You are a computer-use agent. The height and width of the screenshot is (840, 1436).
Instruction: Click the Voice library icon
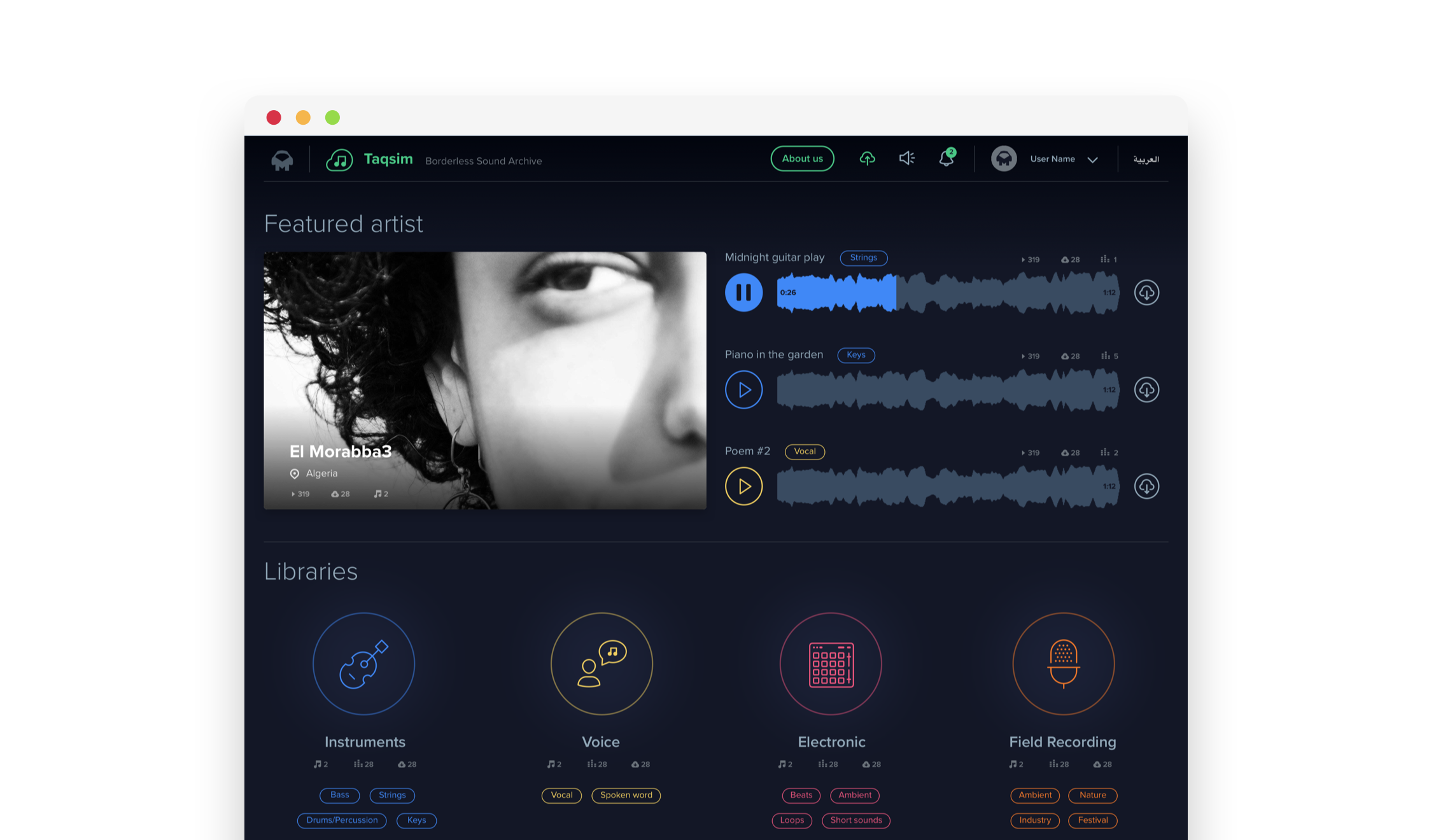(x=601, y=664)
